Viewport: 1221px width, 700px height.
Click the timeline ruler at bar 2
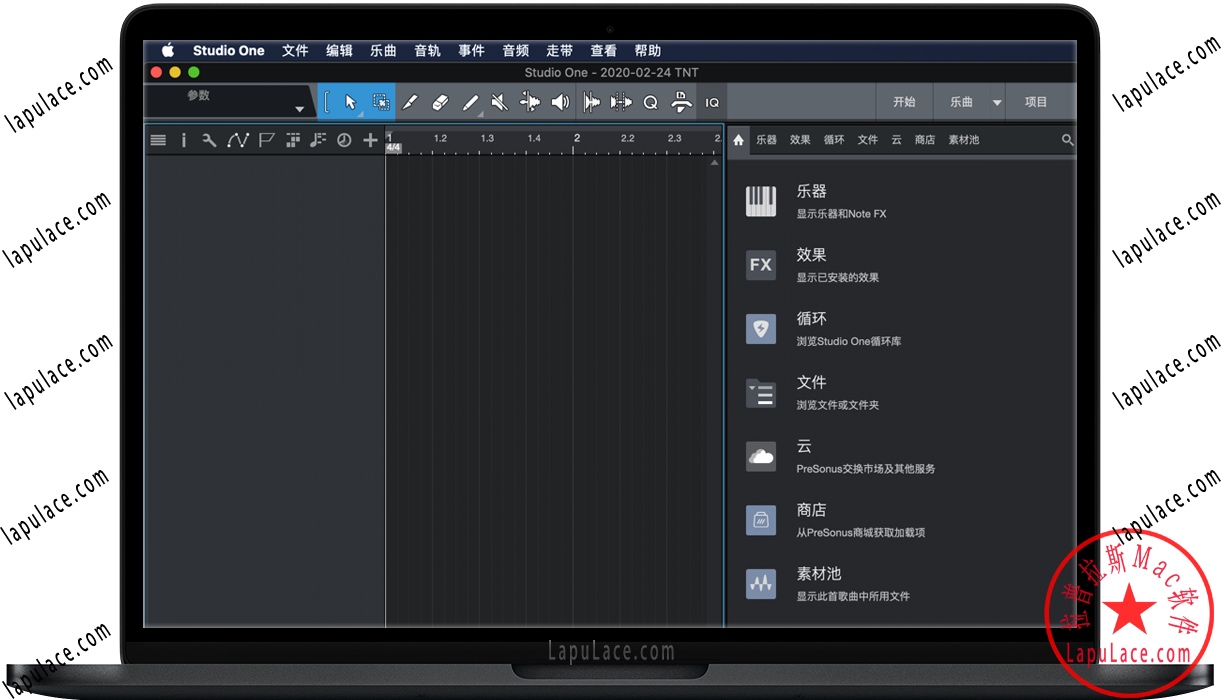[577, 139]
